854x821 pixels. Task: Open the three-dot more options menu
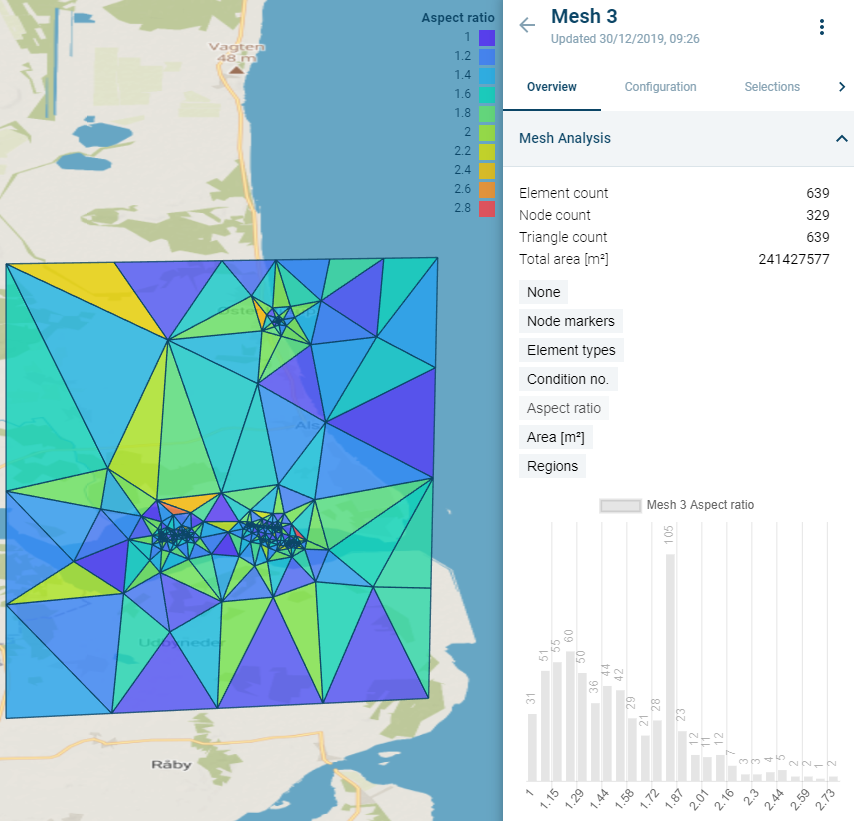822,27
